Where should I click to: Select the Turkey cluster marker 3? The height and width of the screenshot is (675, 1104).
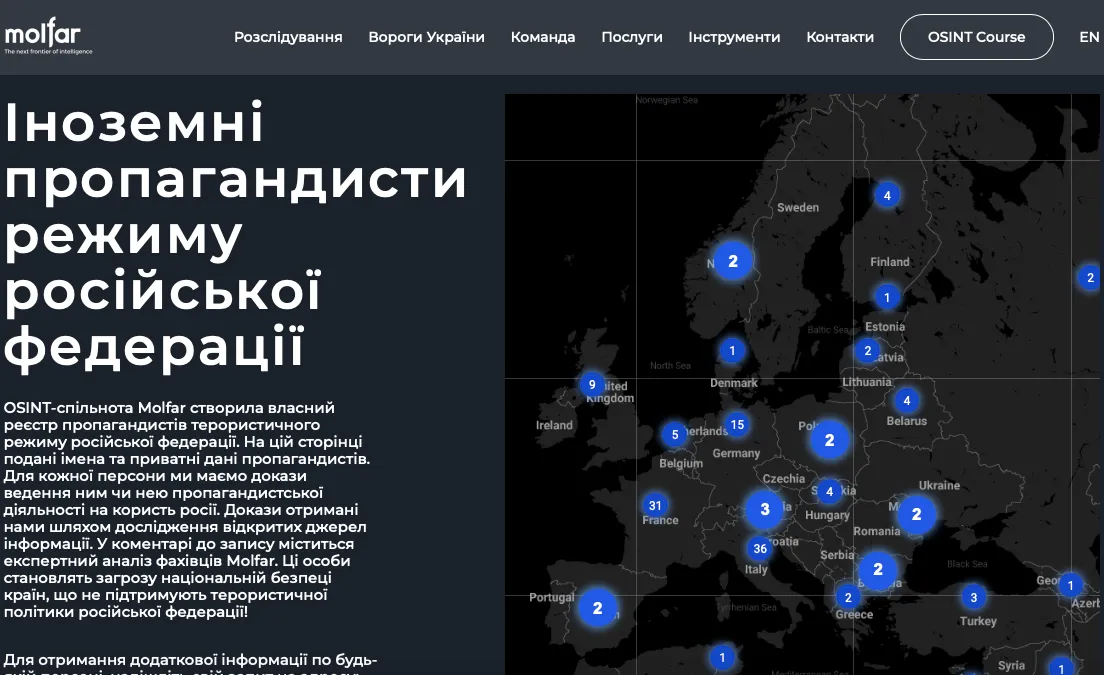pos(973,598)
